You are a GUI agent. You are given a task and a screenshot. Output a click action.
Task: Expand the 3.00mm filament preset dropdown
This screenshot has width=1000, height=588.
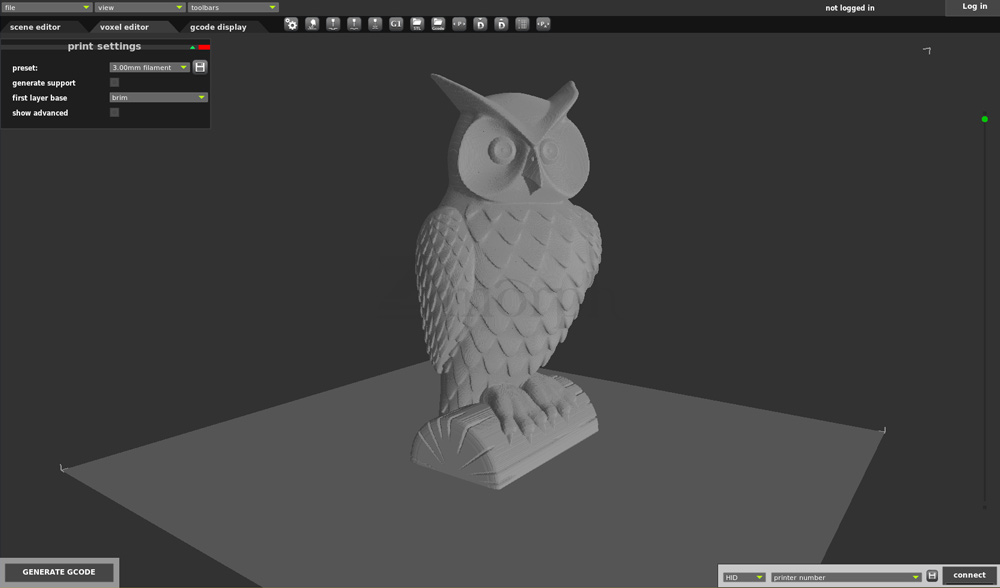[149, 68]
